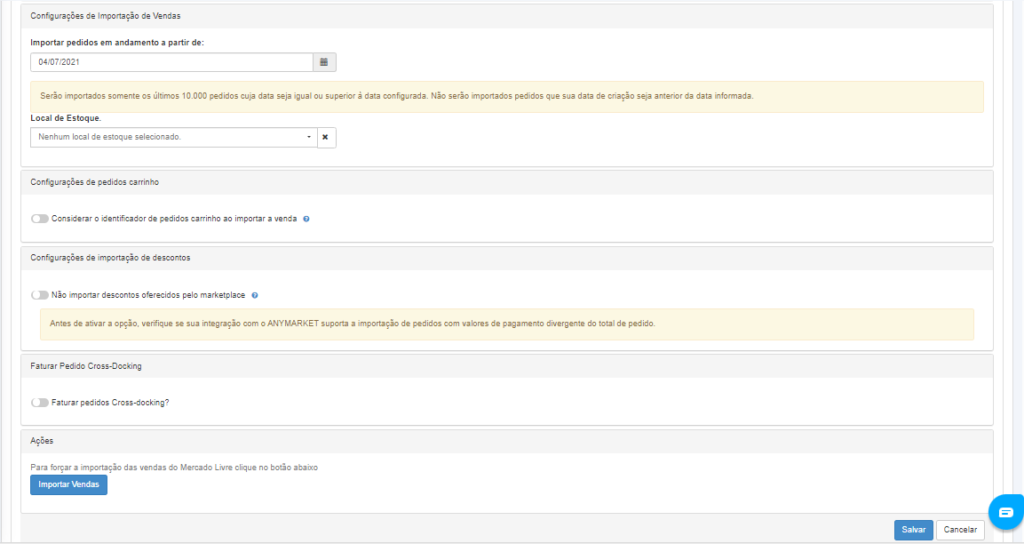Click the import start date field

172,62
